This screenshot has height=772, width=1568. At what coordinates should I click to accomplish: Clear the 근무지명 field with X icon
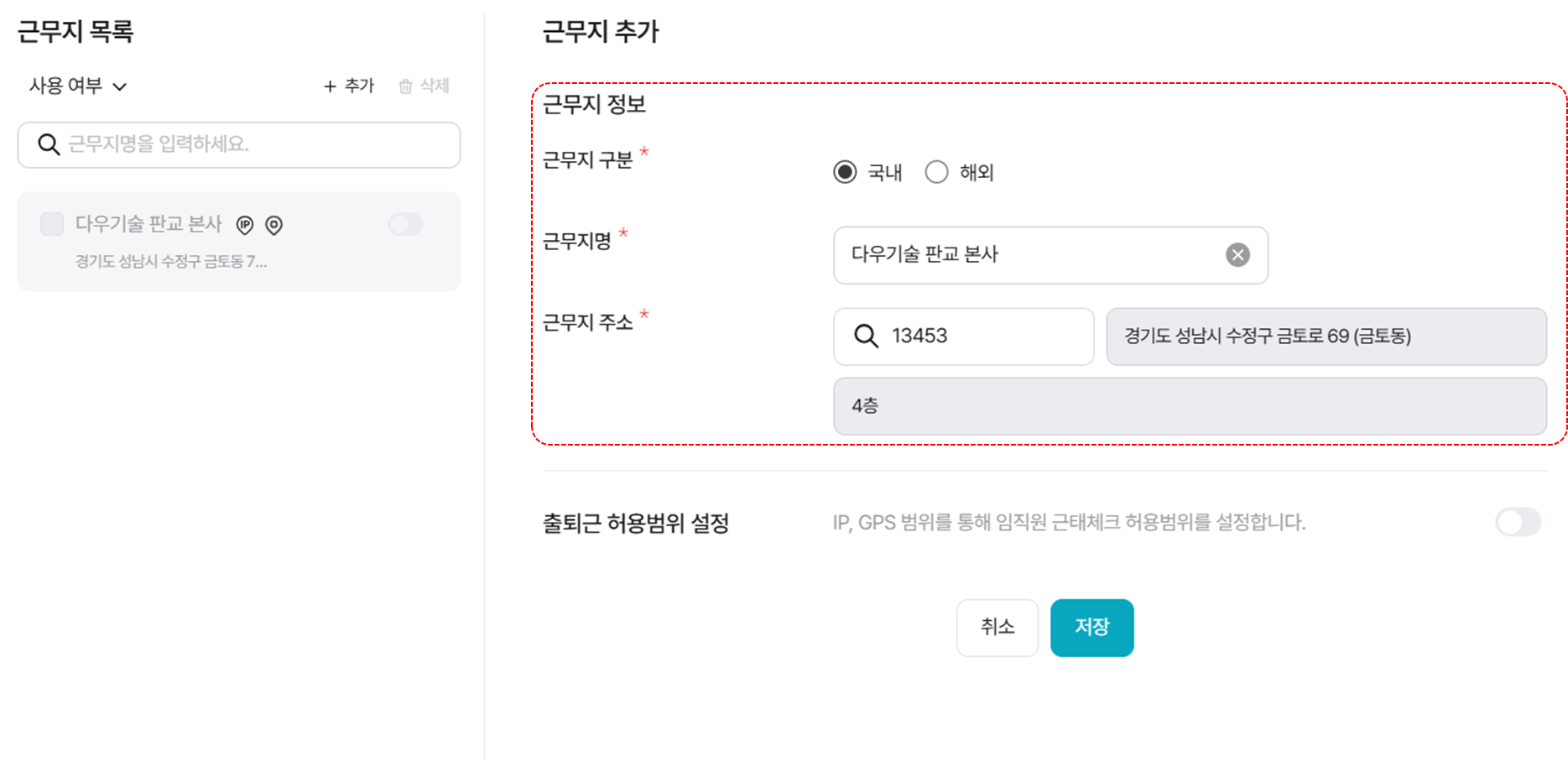click(1237, 255)
